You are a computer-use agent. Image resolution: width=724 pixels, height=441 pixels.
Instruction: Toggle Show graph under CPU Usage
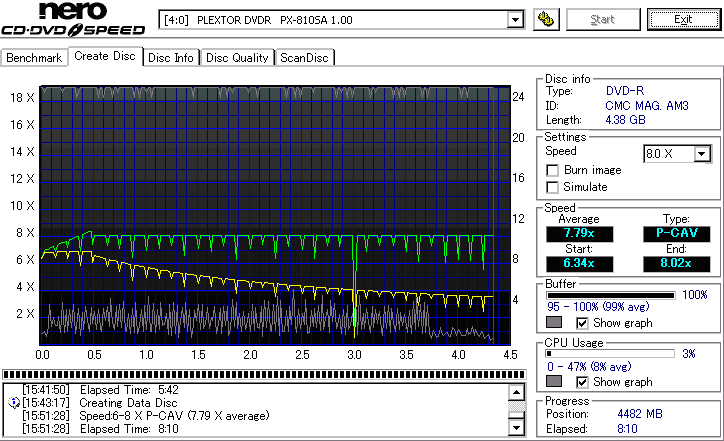(x=583, y=382)
